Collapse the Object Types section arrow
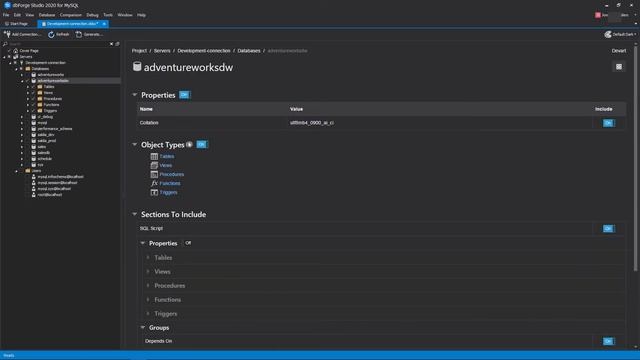This screenshot has height=360, width=640. [x=135, y=144]
